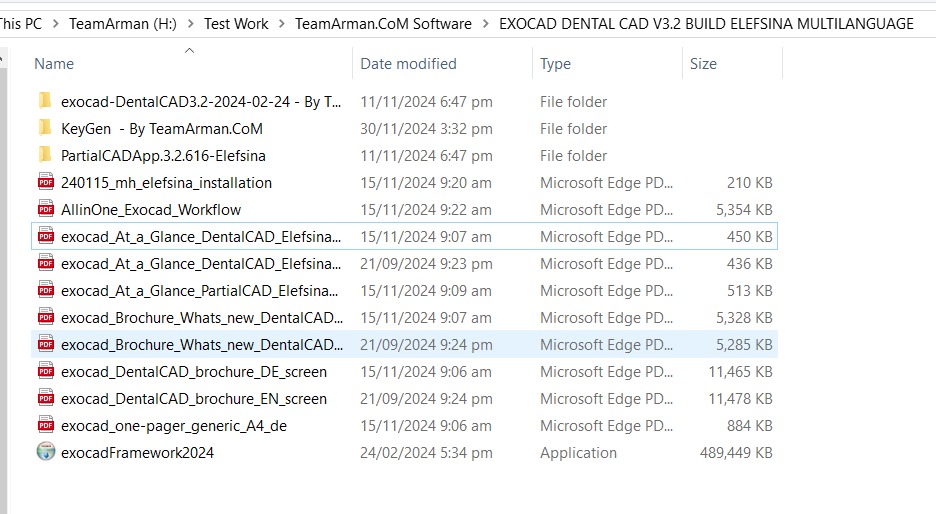Click the Application type cell

pyautogui.click(x=578, y=453)
